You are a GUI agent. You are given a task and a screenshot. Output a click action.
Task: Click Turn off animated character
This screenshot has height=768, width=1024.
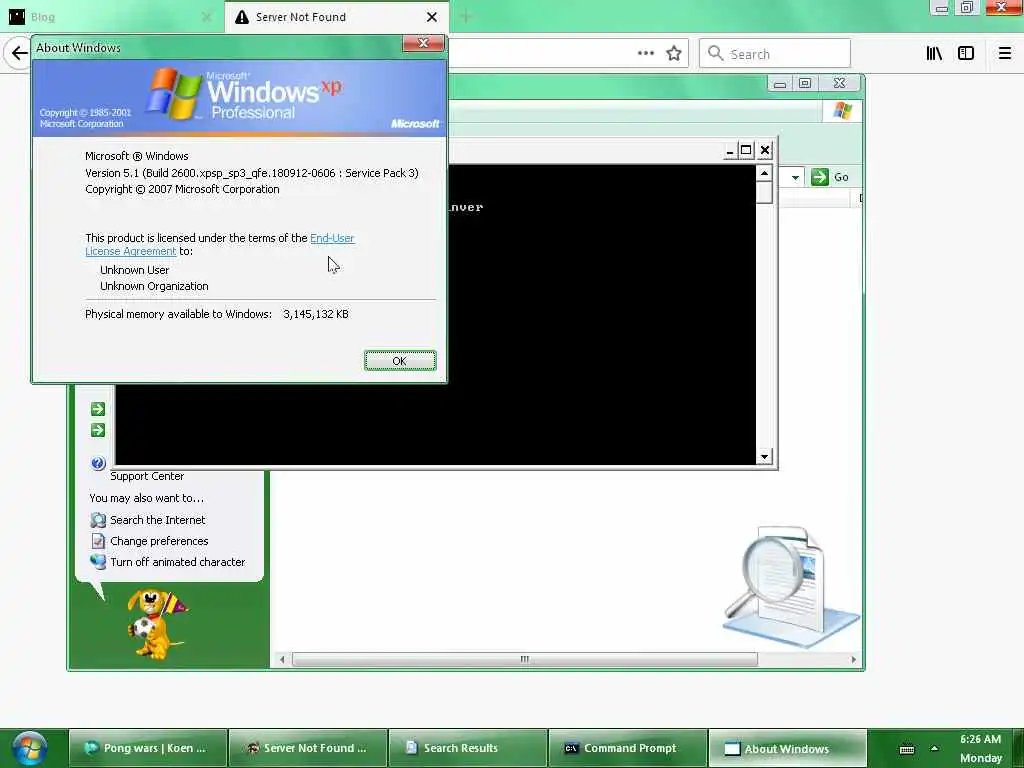[178, 562]
